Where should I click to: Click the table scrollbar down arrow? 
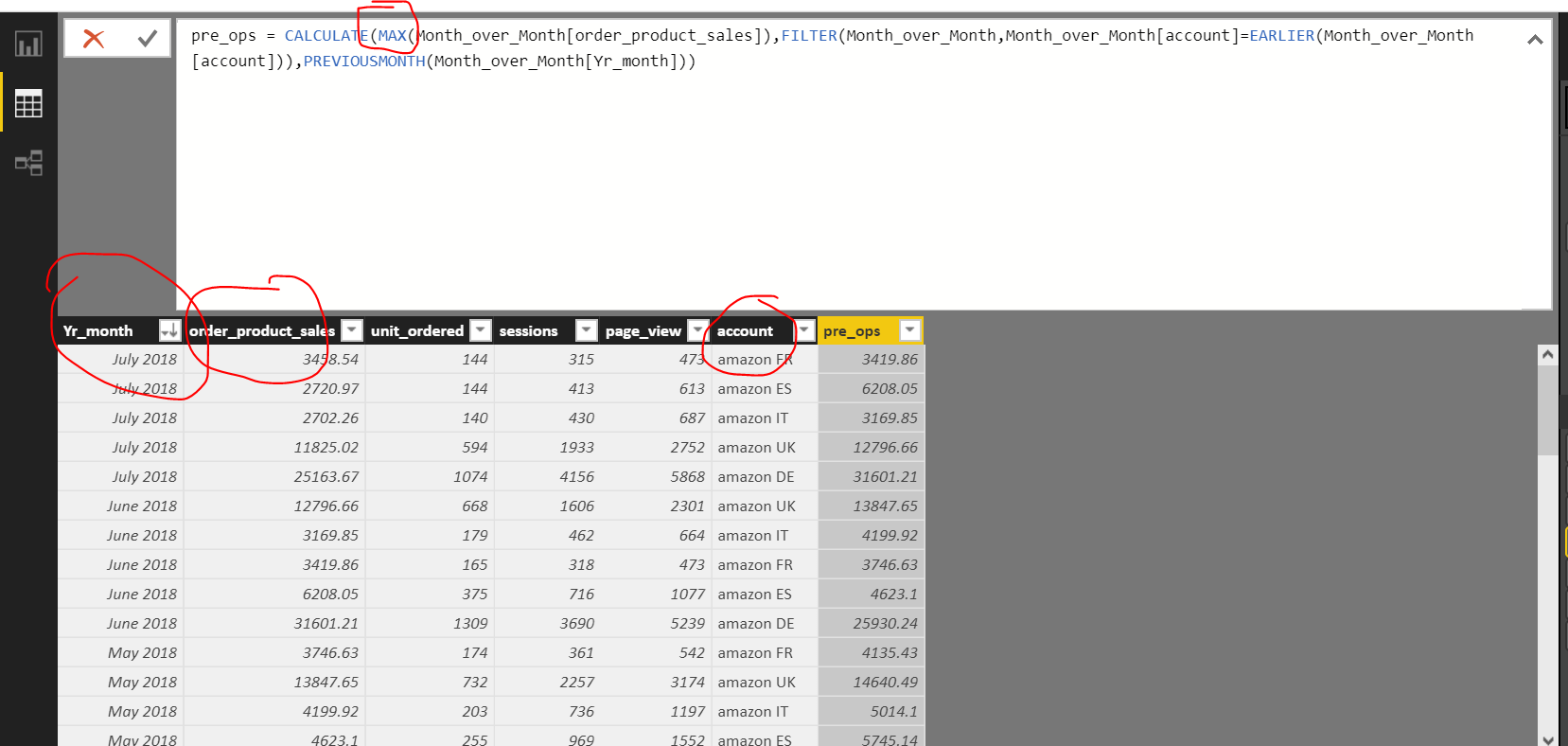tap(1548, 738)
